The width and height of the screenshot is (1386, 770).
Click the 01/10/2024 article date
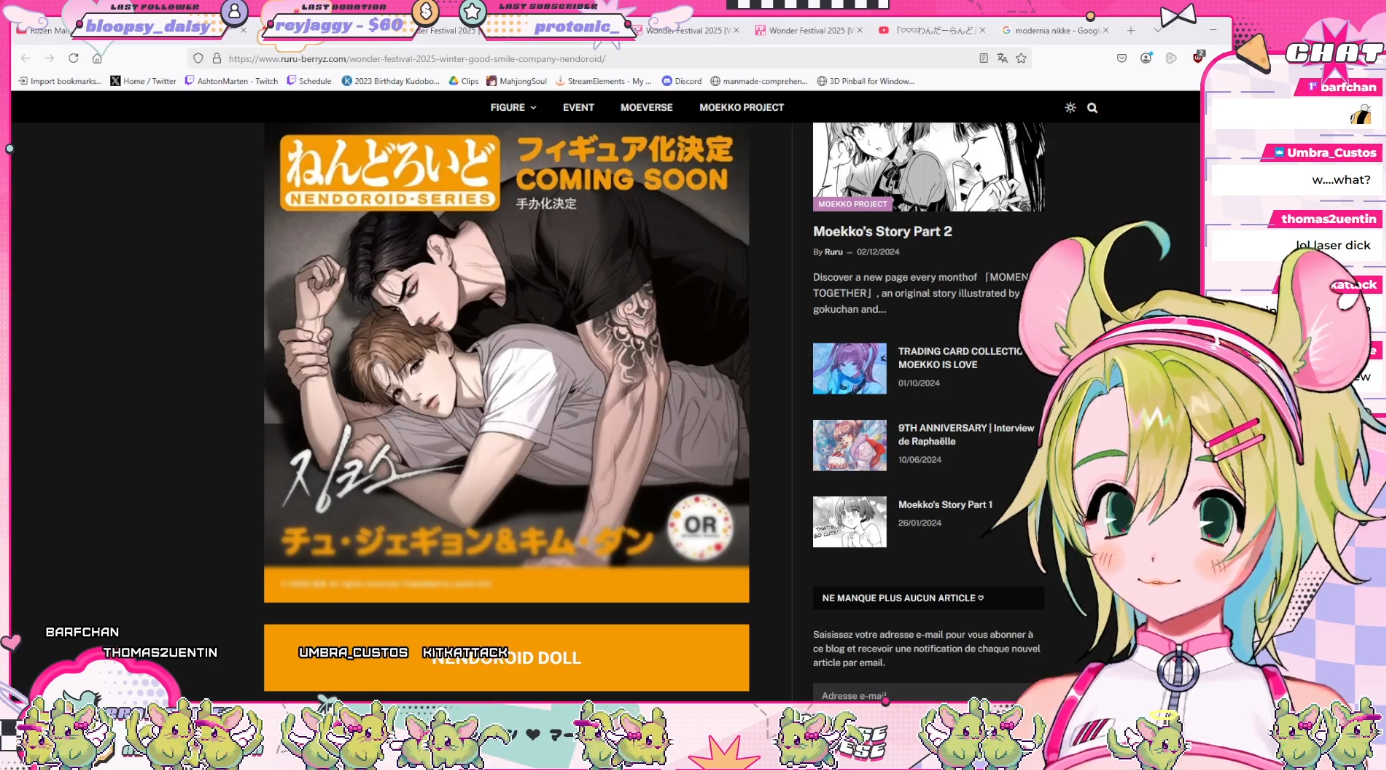click(919, 383)
